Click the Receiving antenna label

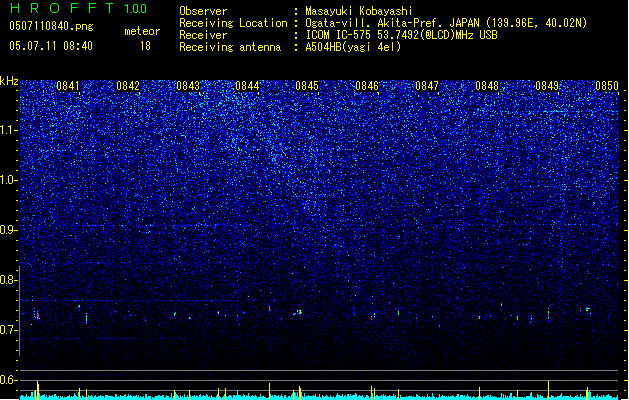[230, 47]
